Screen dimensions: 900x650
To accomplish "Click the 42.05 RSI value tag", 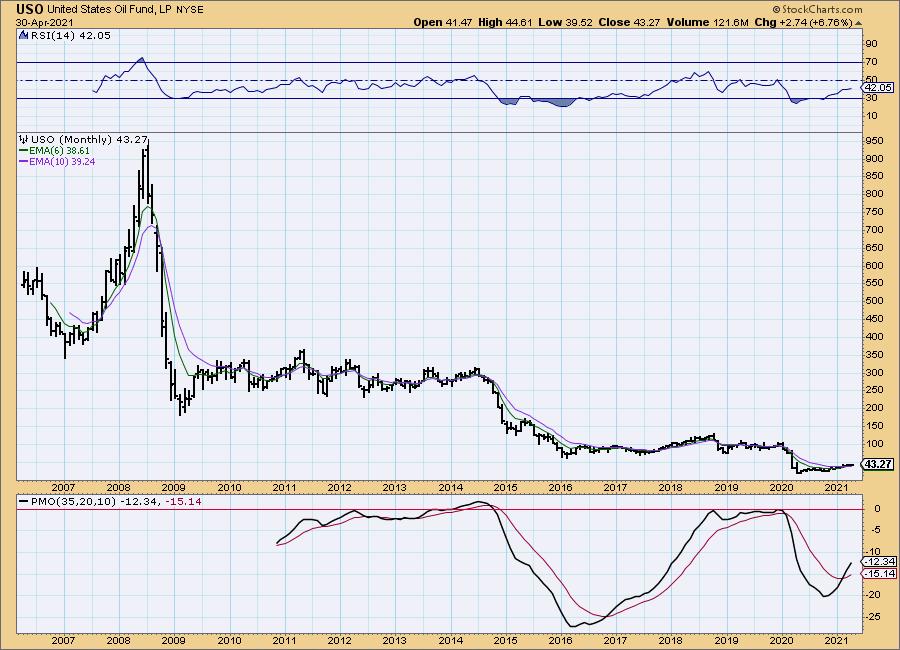I will pyautogui.click(x=878, y=88).
